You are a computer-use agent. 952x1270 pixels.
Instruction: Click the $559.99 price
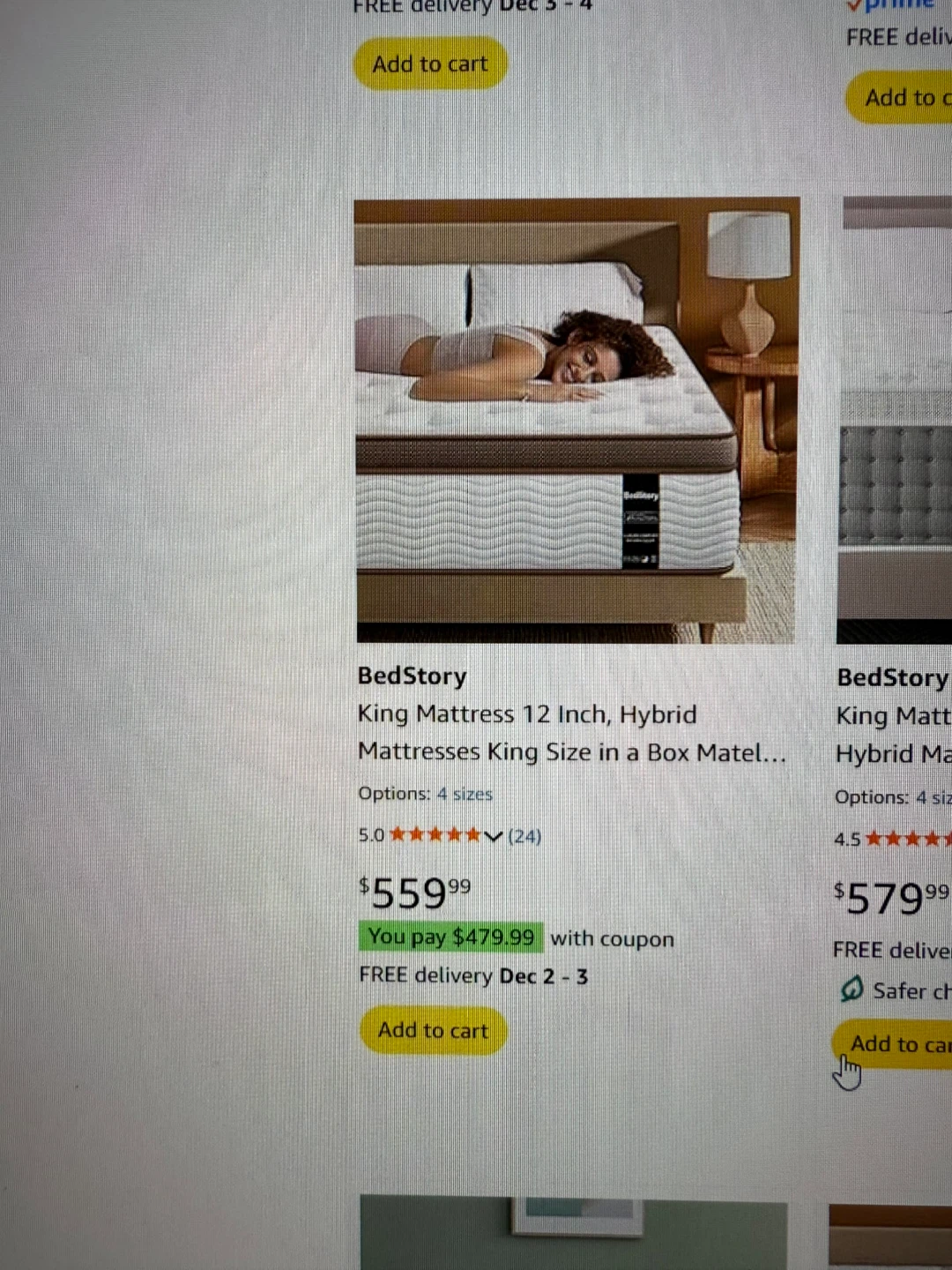click(414, 893)
